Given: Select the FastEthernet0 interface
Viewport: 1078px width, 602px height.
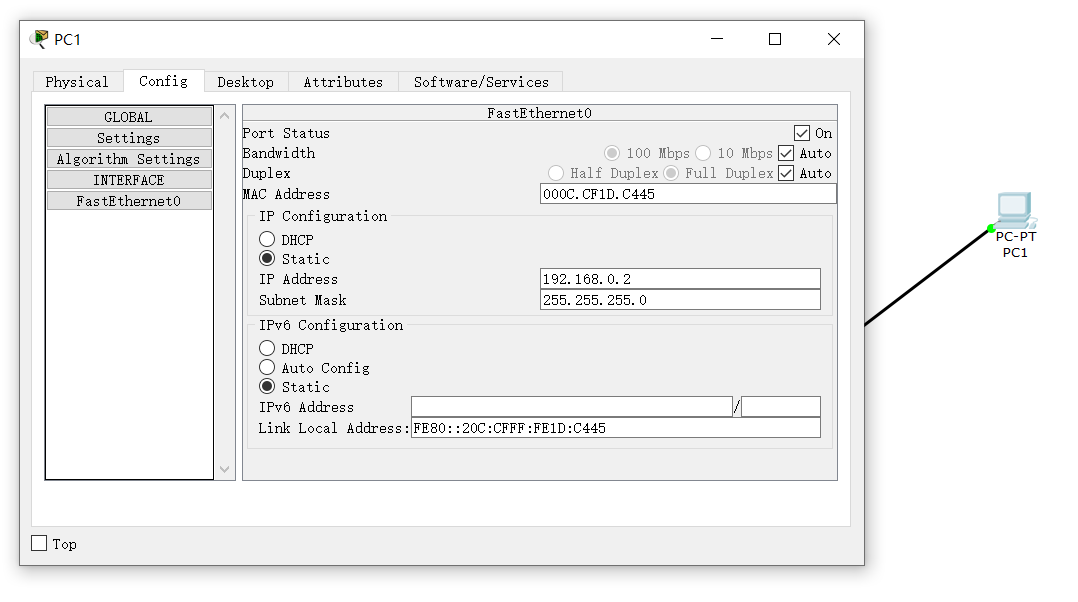Looking at the screenshot, I should click(129, 201).
